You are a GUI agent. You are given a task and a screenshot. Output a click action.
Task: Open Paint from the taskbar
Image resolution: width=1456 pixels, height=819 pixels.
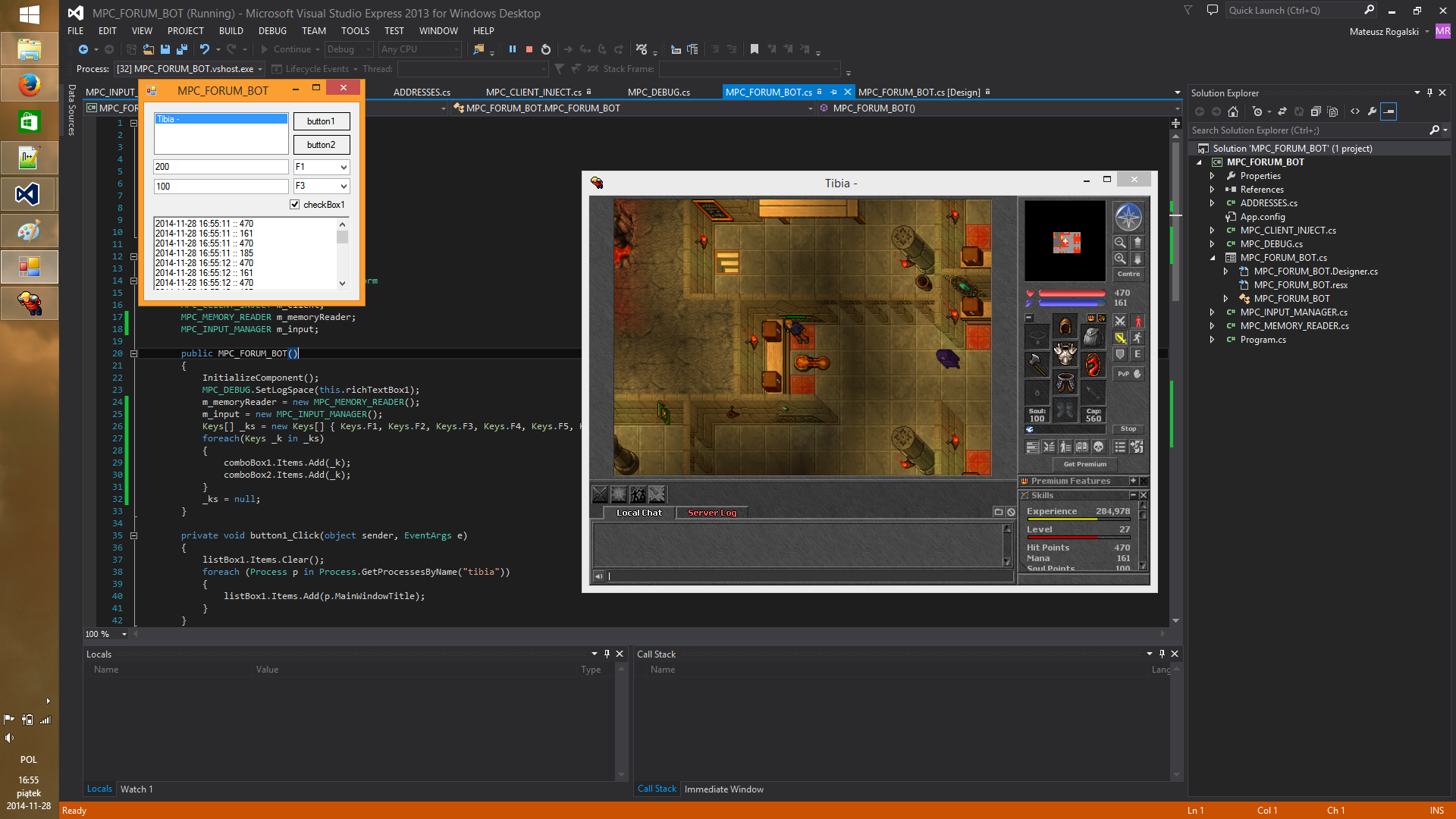tap(29, 231)
